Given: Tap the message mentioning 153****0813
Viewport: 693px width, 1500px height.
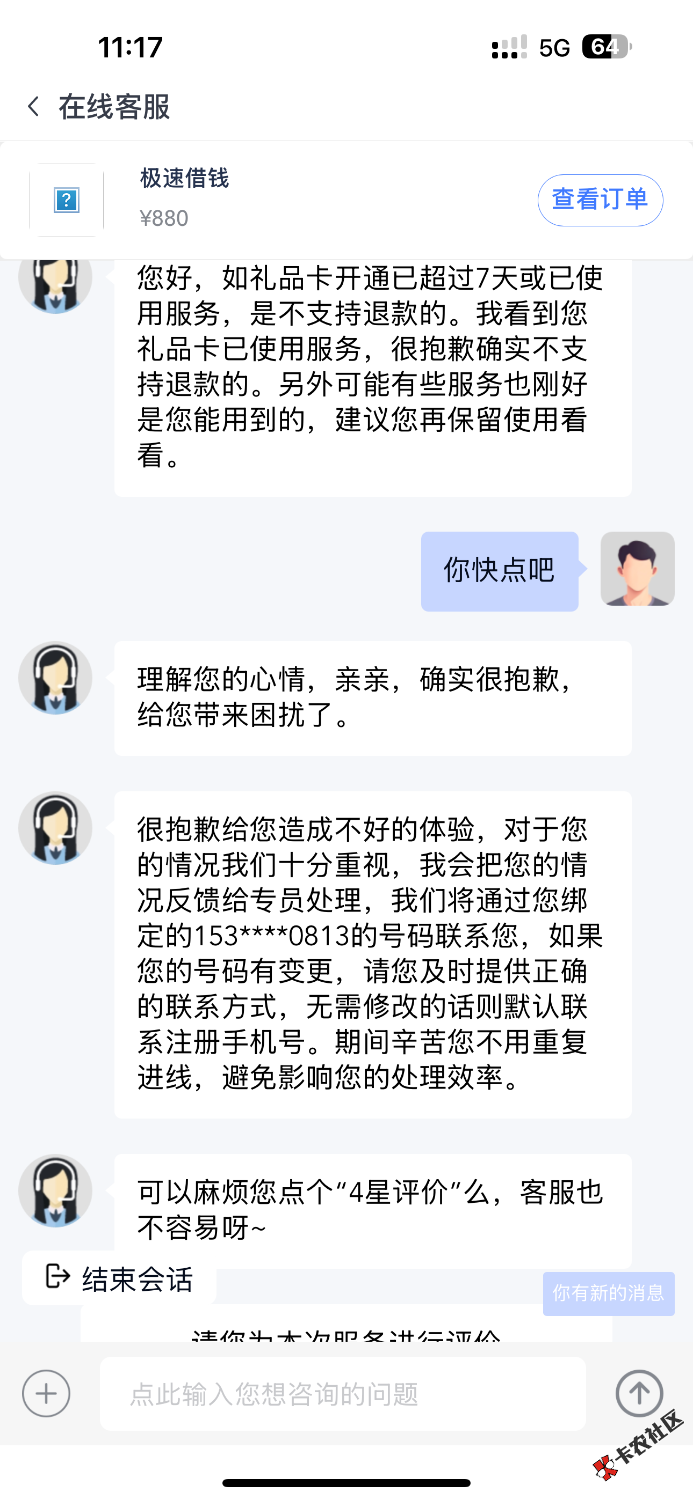Looking at the screenshot, I should (x=372, y=954).
